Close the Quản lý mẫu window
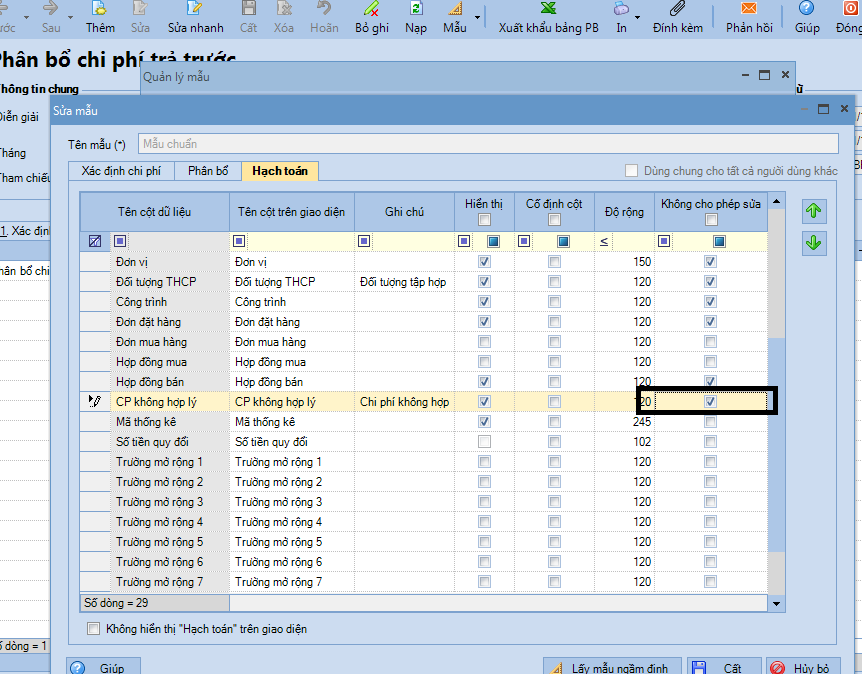This screenshot has width=862, height=674. point(785,74)
